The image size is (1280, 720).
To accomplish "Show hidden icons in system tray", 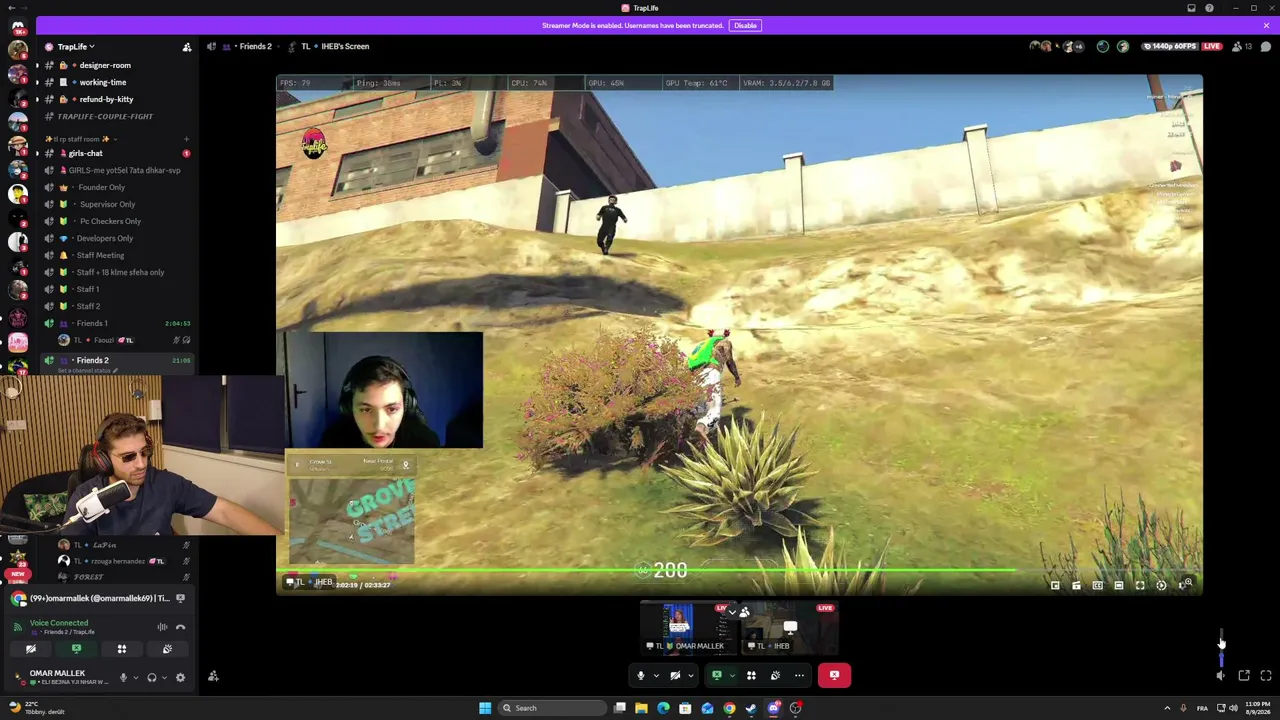I will [x=1167, y=708].
